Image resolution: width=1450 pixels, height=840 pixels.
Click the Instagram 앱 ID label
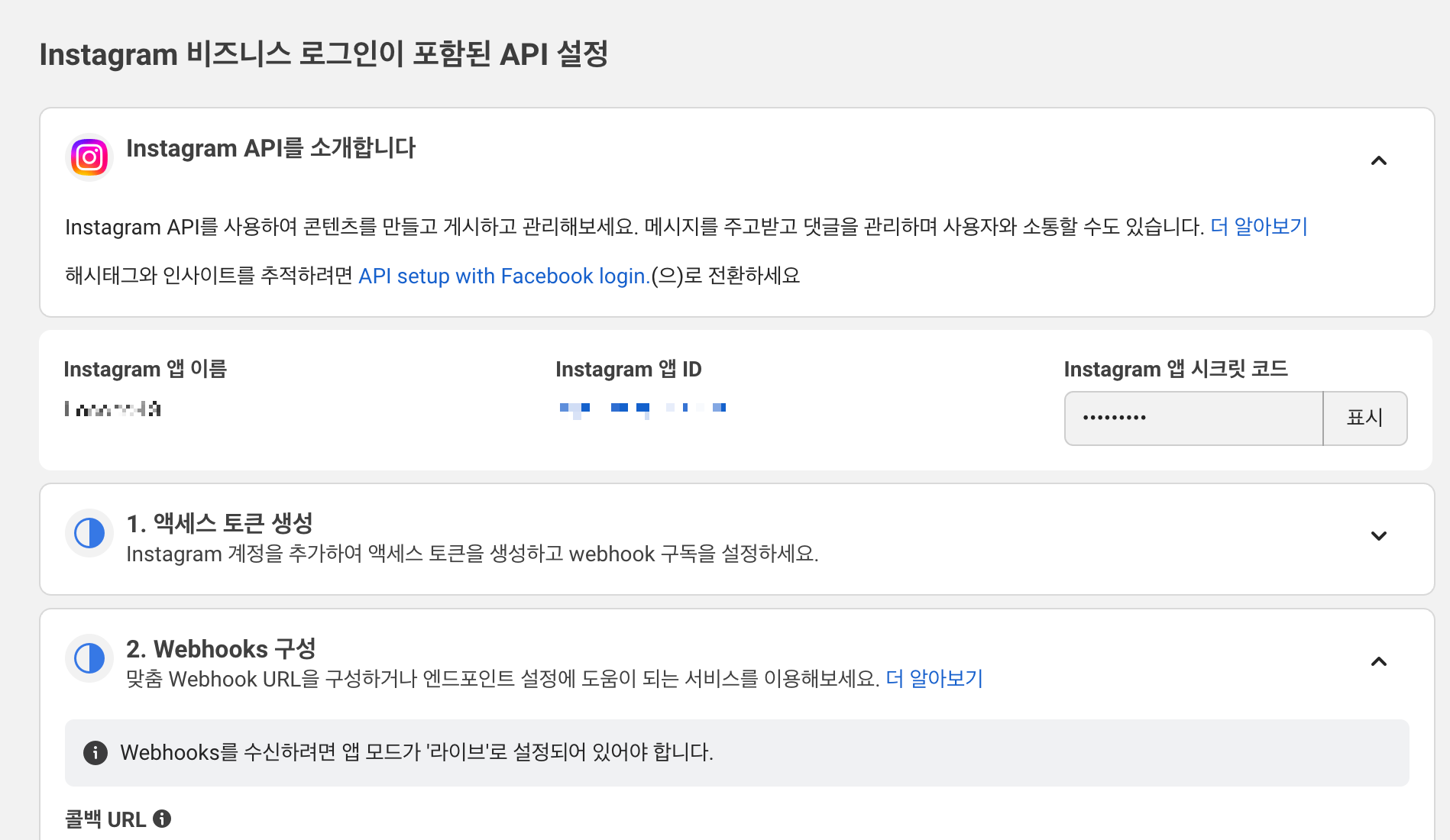(629, 370)
